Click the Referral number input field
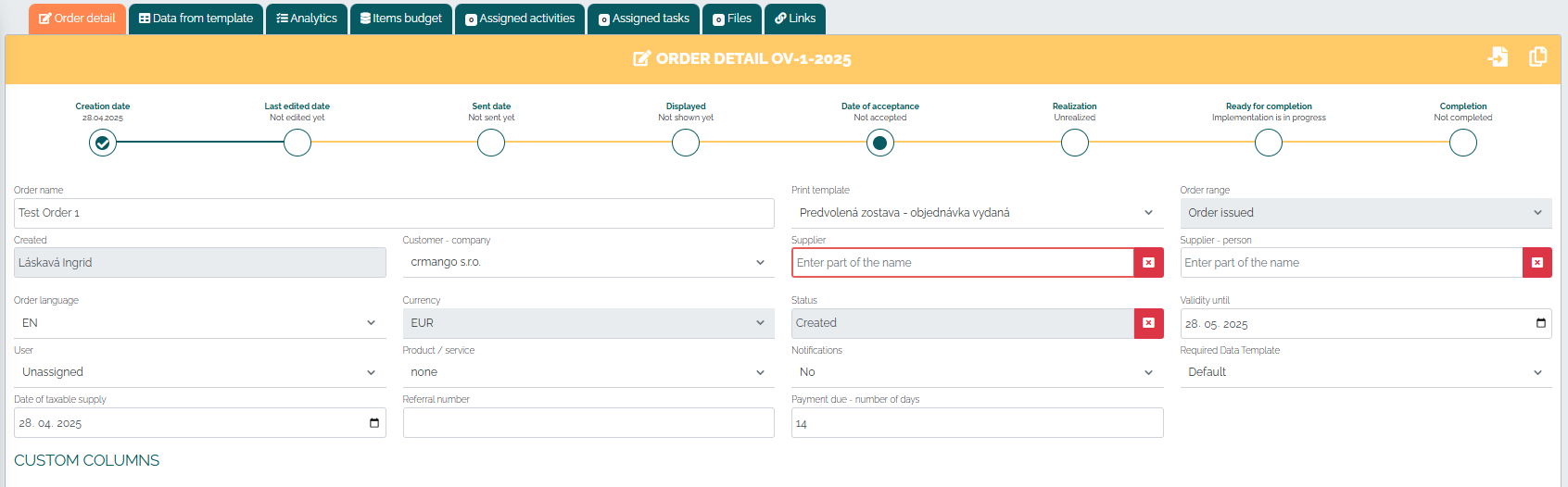 point(588,423)
